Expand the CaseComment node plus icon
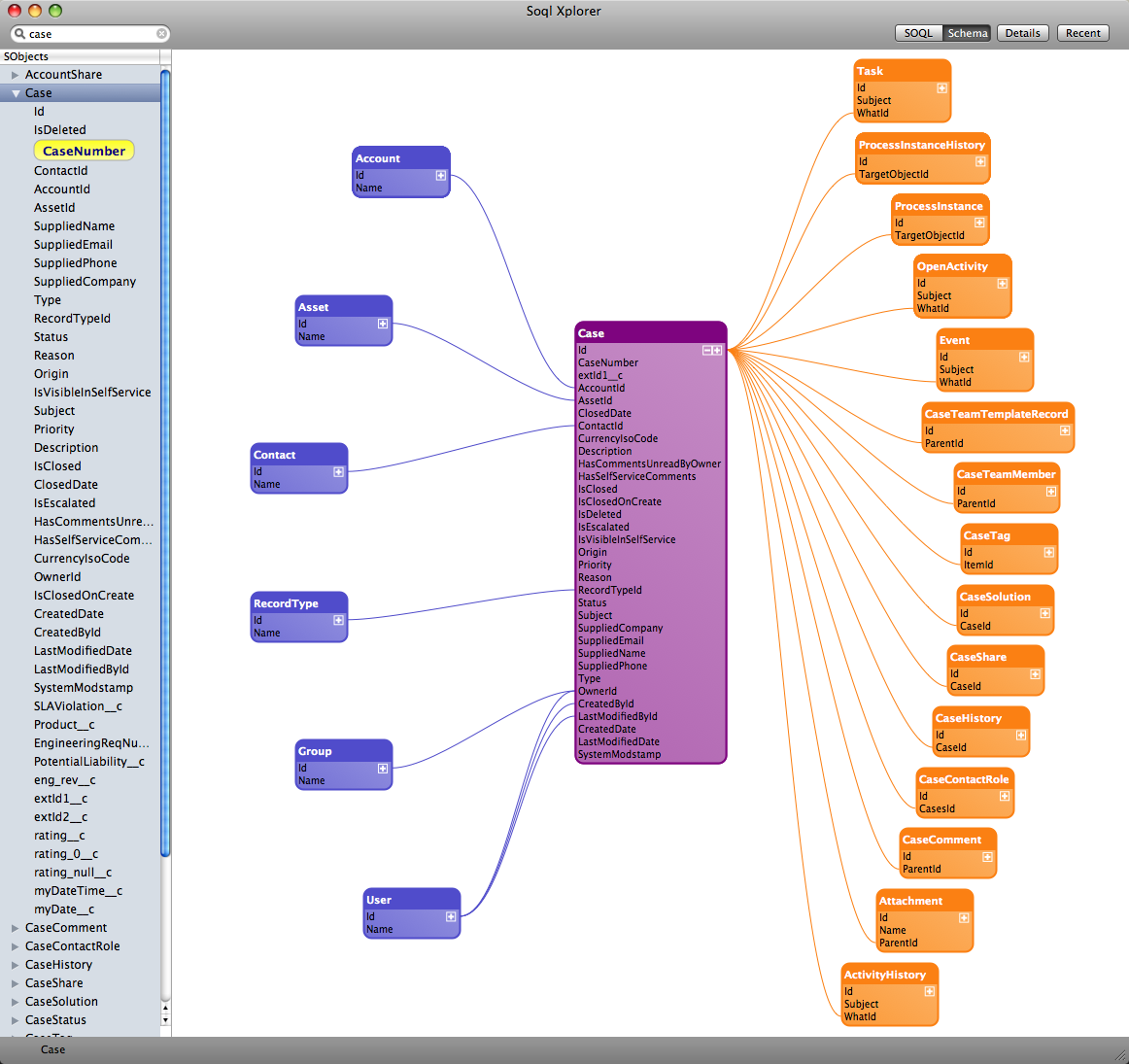The width and height of the screenshot is (1129, 1064). tap(988, 857)
